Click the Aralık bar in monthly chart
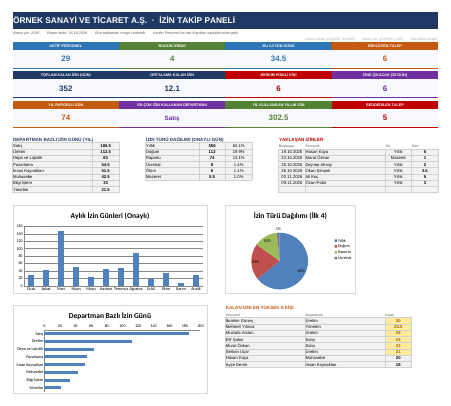 point(196,281)
